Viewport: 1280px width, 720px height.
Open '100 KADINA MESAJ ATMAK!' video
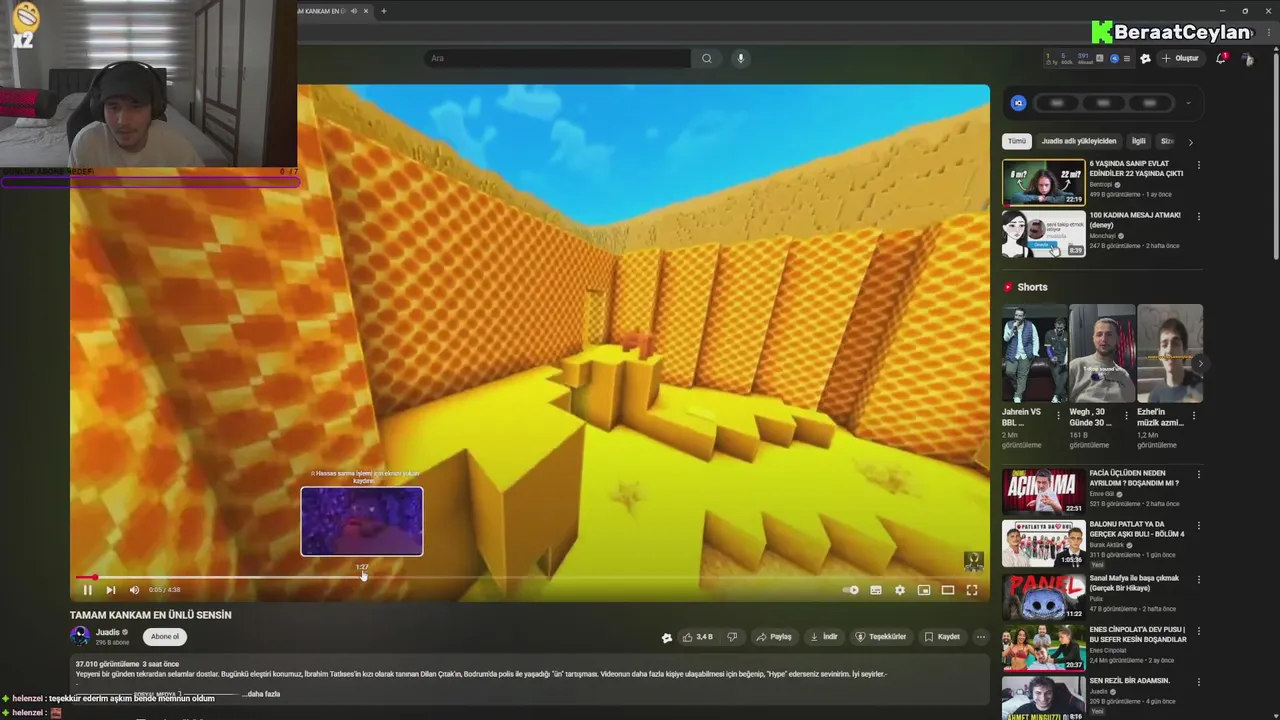[x=1043, y=233]
